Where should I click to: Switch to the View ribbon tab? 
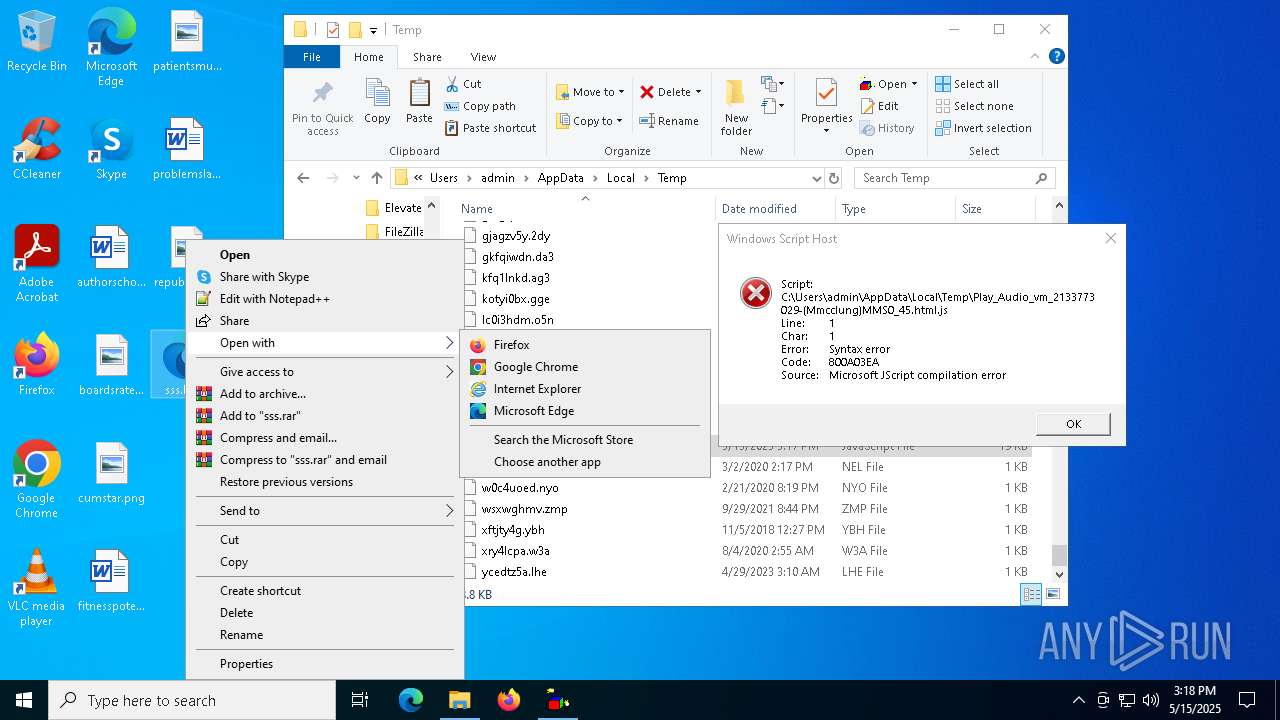point(483,57)
